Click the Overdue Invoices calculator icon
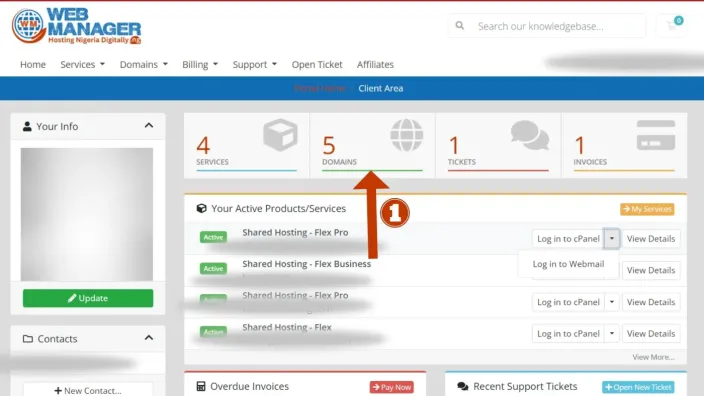 click(201, 386)
